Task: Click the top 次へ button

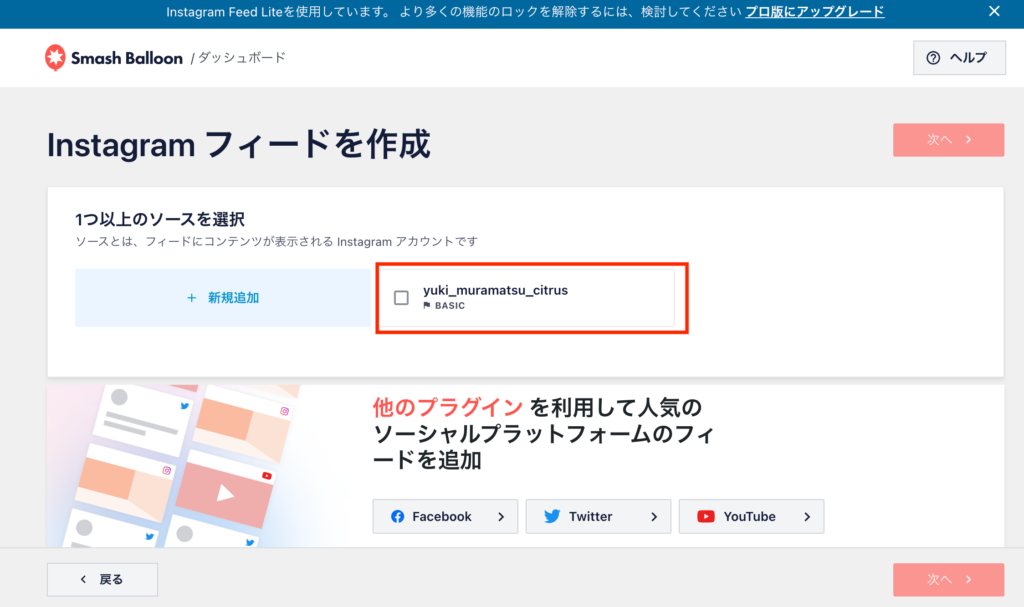Action: point(948,140)
